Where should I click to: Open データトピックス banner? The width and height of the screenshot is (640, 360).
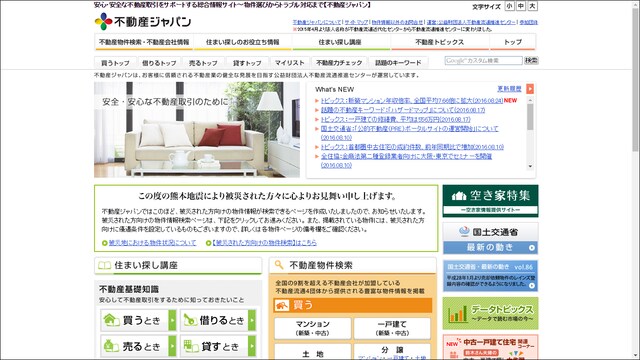[490, 313]
